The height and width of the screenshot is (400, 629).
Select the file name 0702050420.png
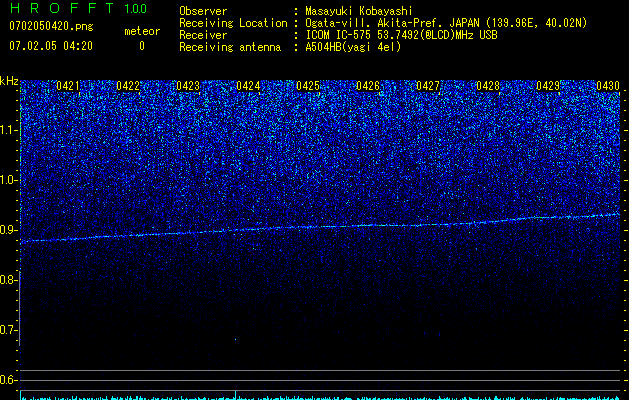51,26
